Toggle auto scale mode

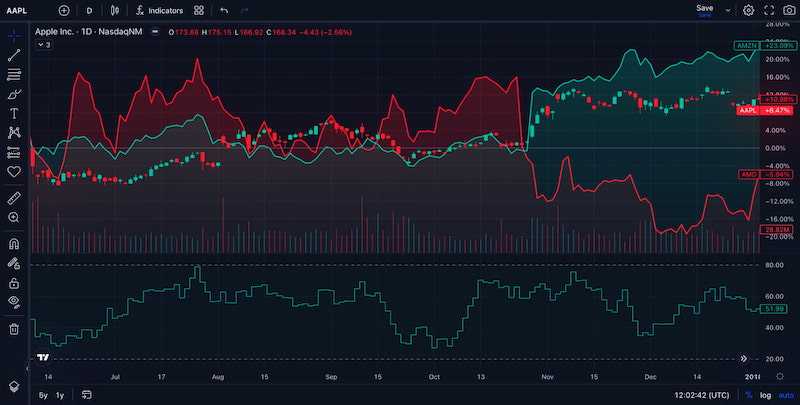click(x=786, y=395)
